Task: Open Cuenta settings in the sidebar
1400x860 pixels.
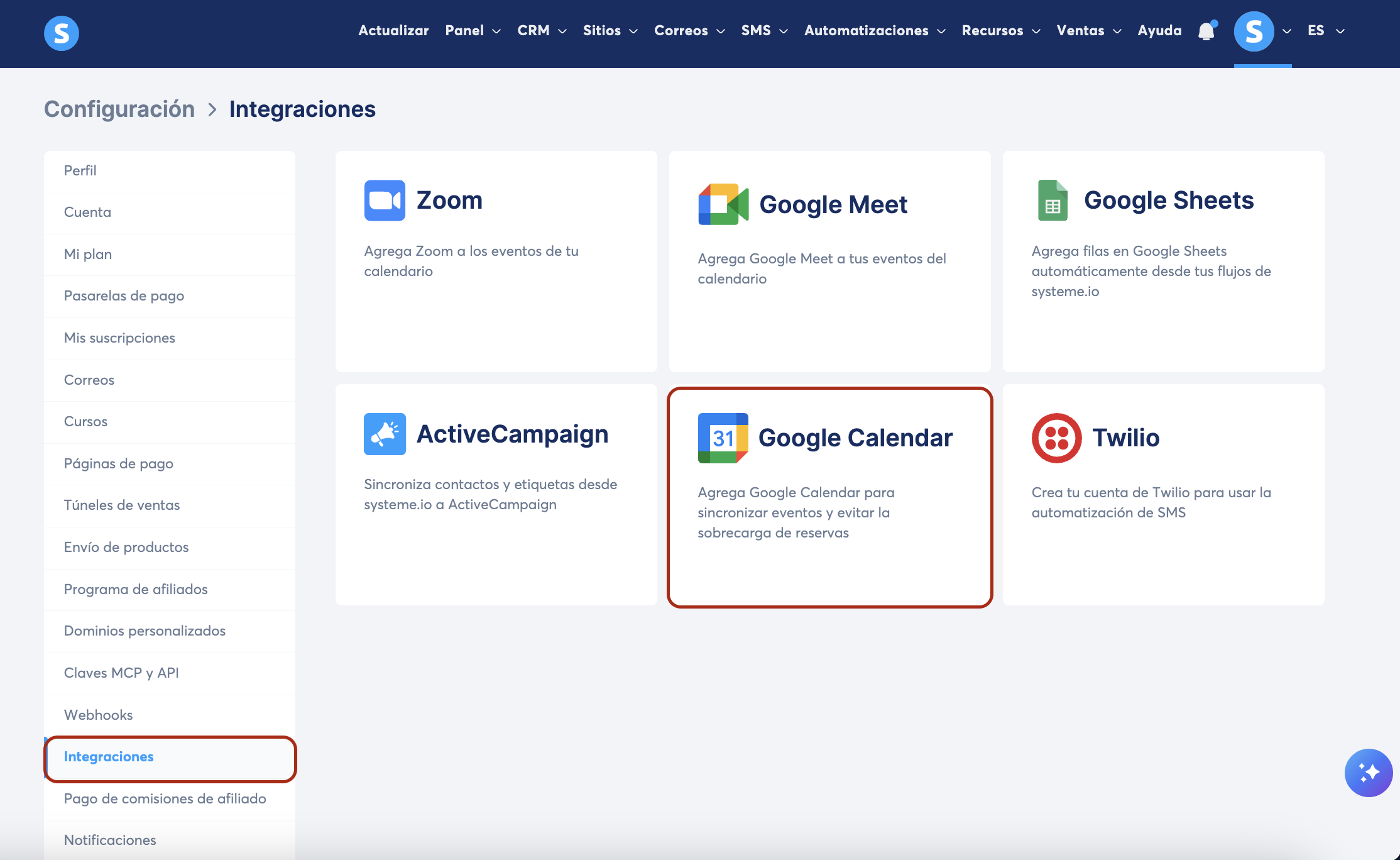Action: [x=170, y=212]
